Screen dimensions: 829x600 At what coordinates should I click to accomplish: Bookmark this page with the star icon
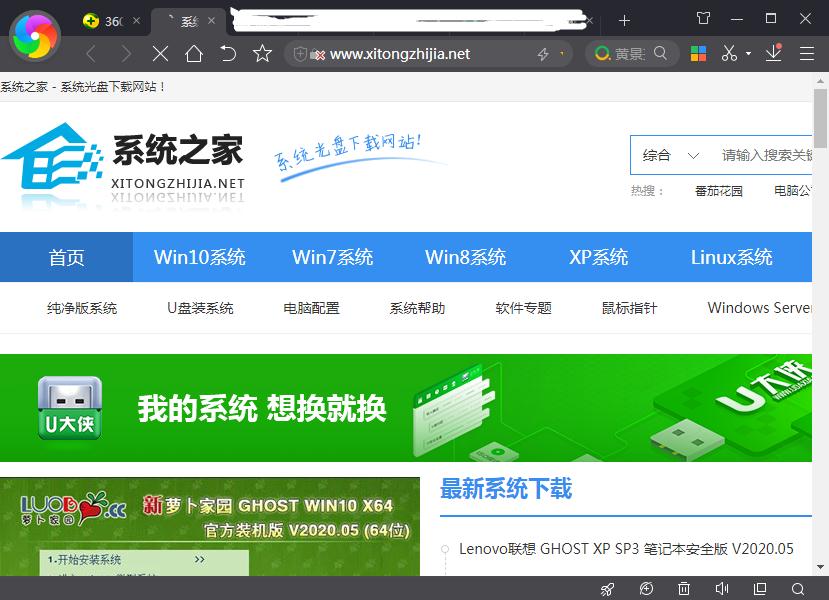click(262, 53)
